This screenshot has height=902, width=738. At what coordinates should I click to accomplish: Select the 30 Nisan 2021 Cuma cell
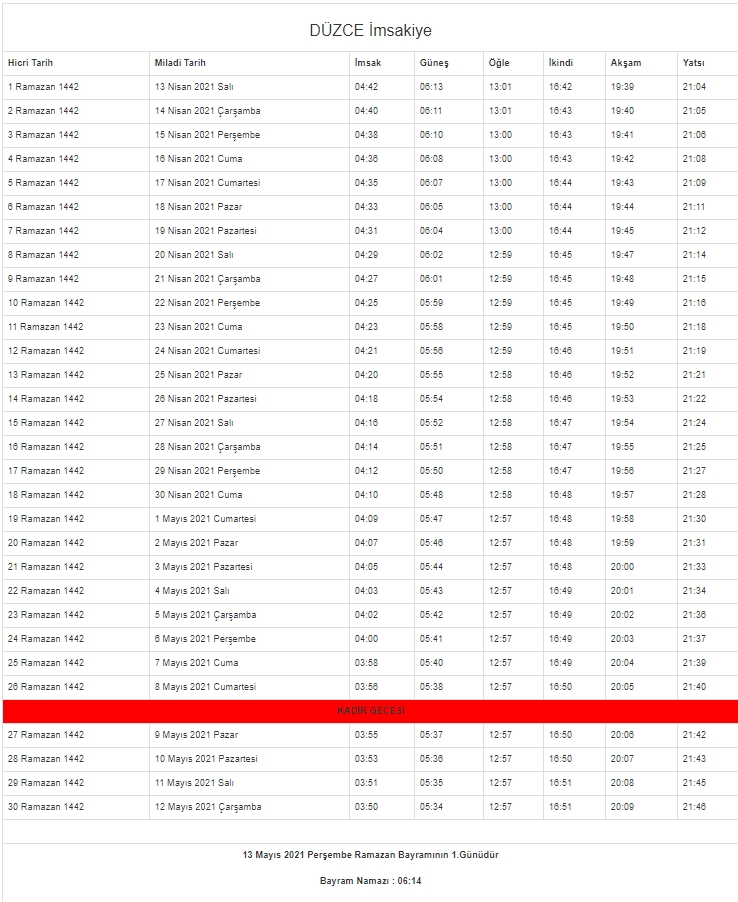[x=198, y=495]
